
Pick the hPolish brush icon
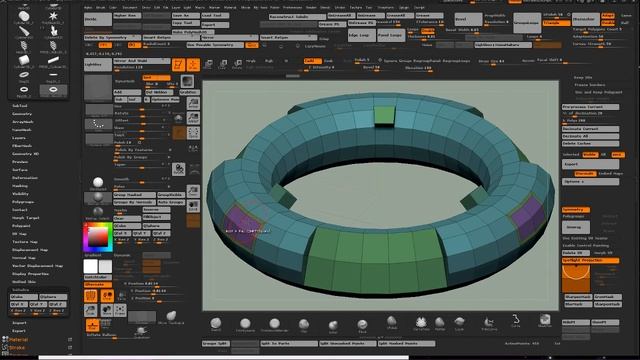pos(391,322)
